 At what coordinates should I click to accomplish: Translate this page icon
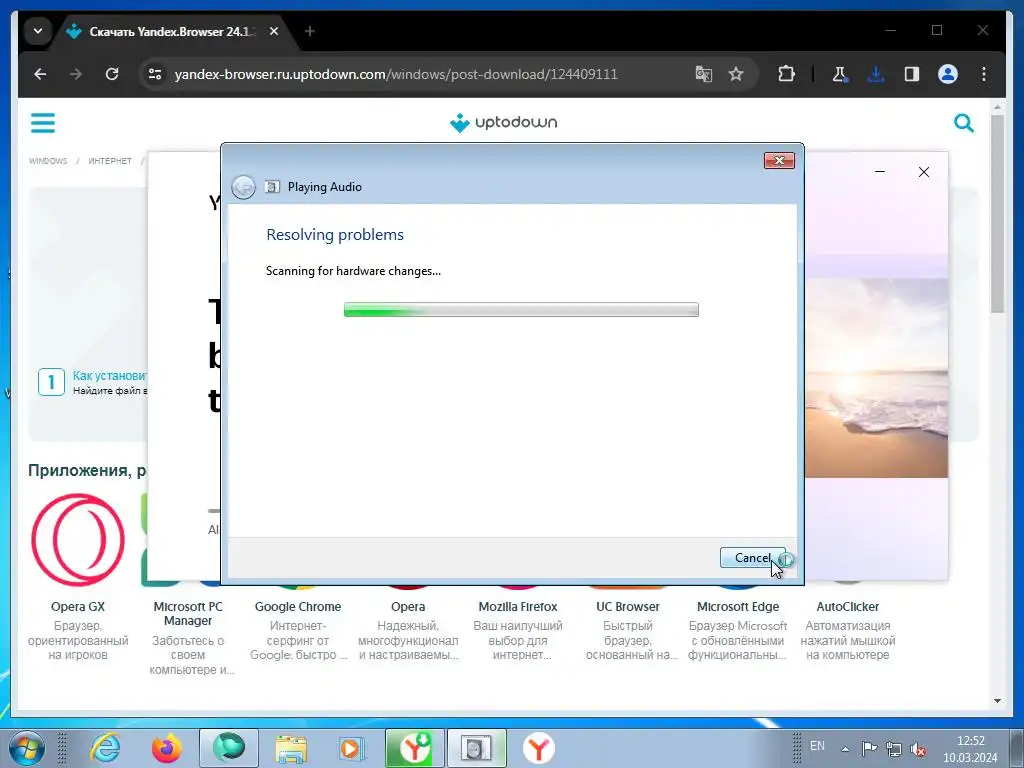pos(703,74)
